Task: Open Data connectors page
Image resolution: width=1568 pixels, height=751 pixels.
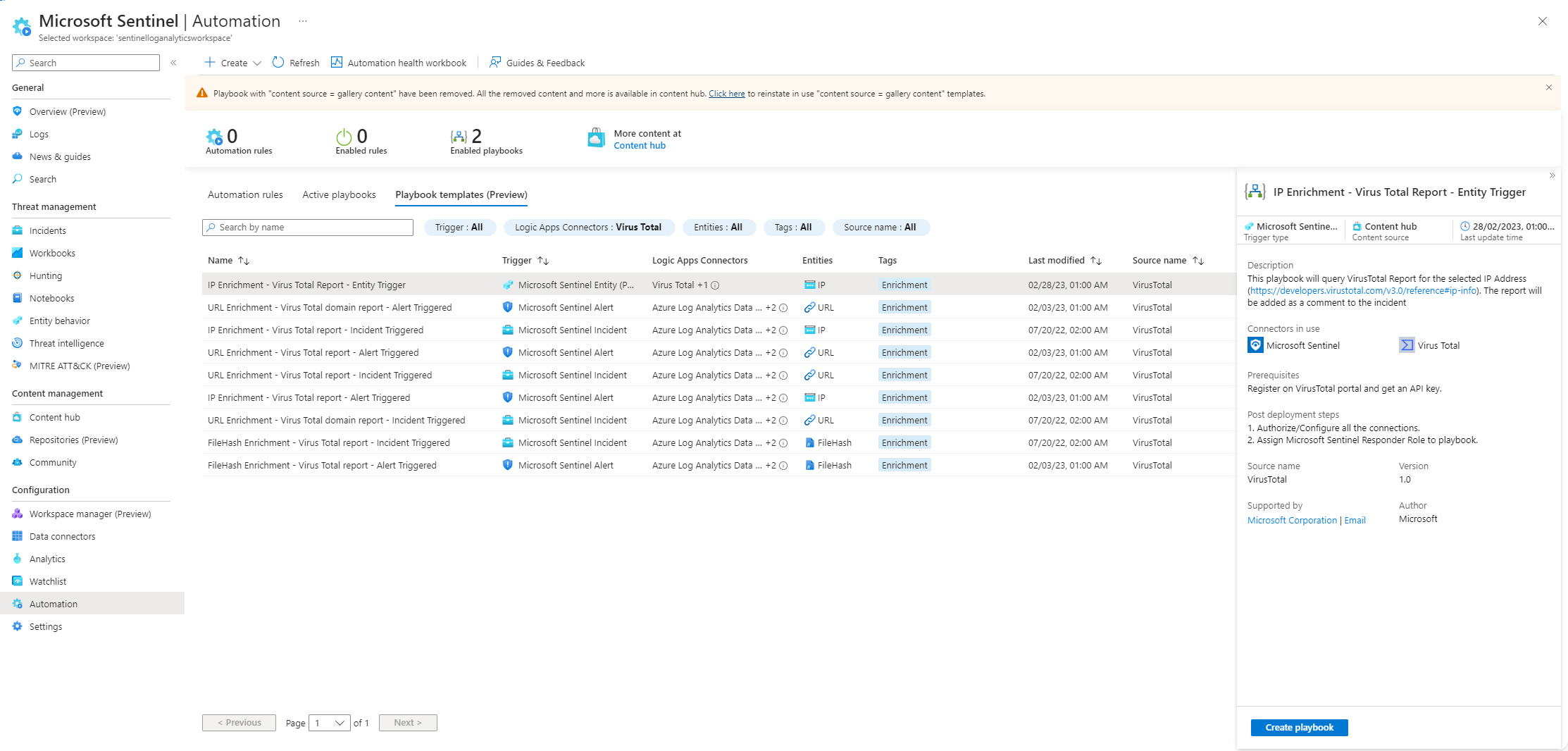Action: [x=62, y=536]
